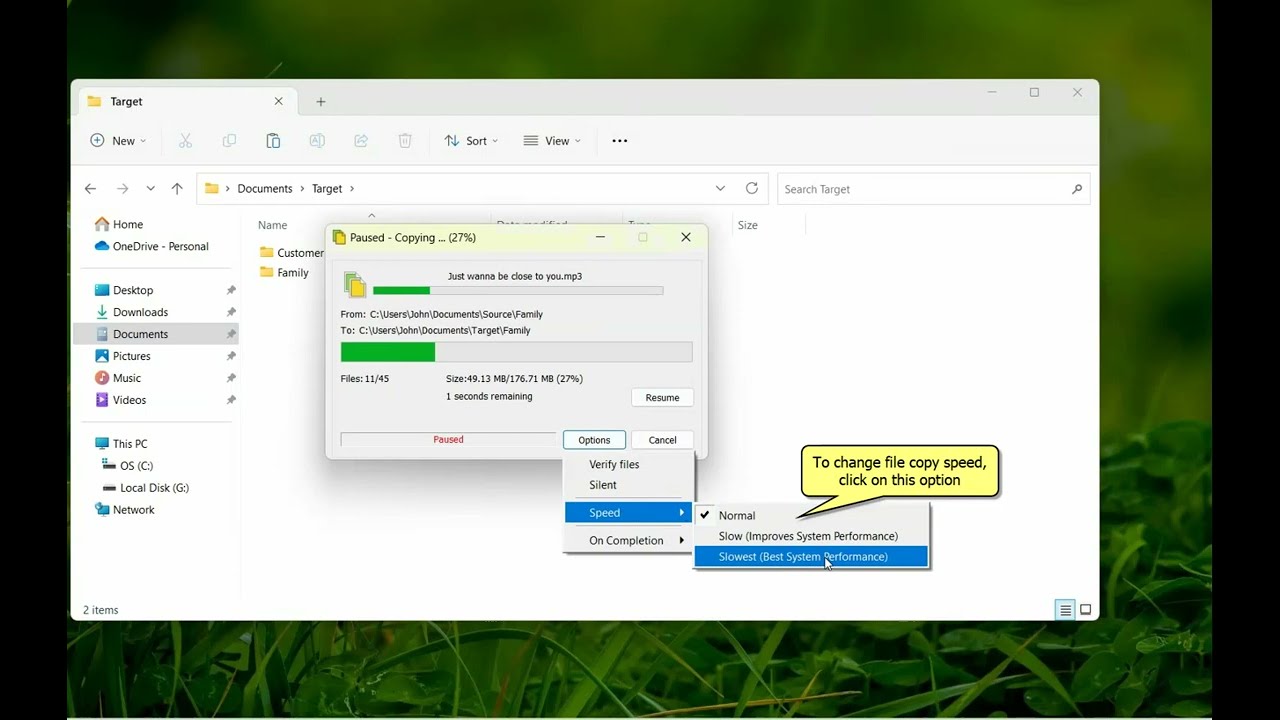Select the Family folder
1280x720 pixels.
click(284, 273)
